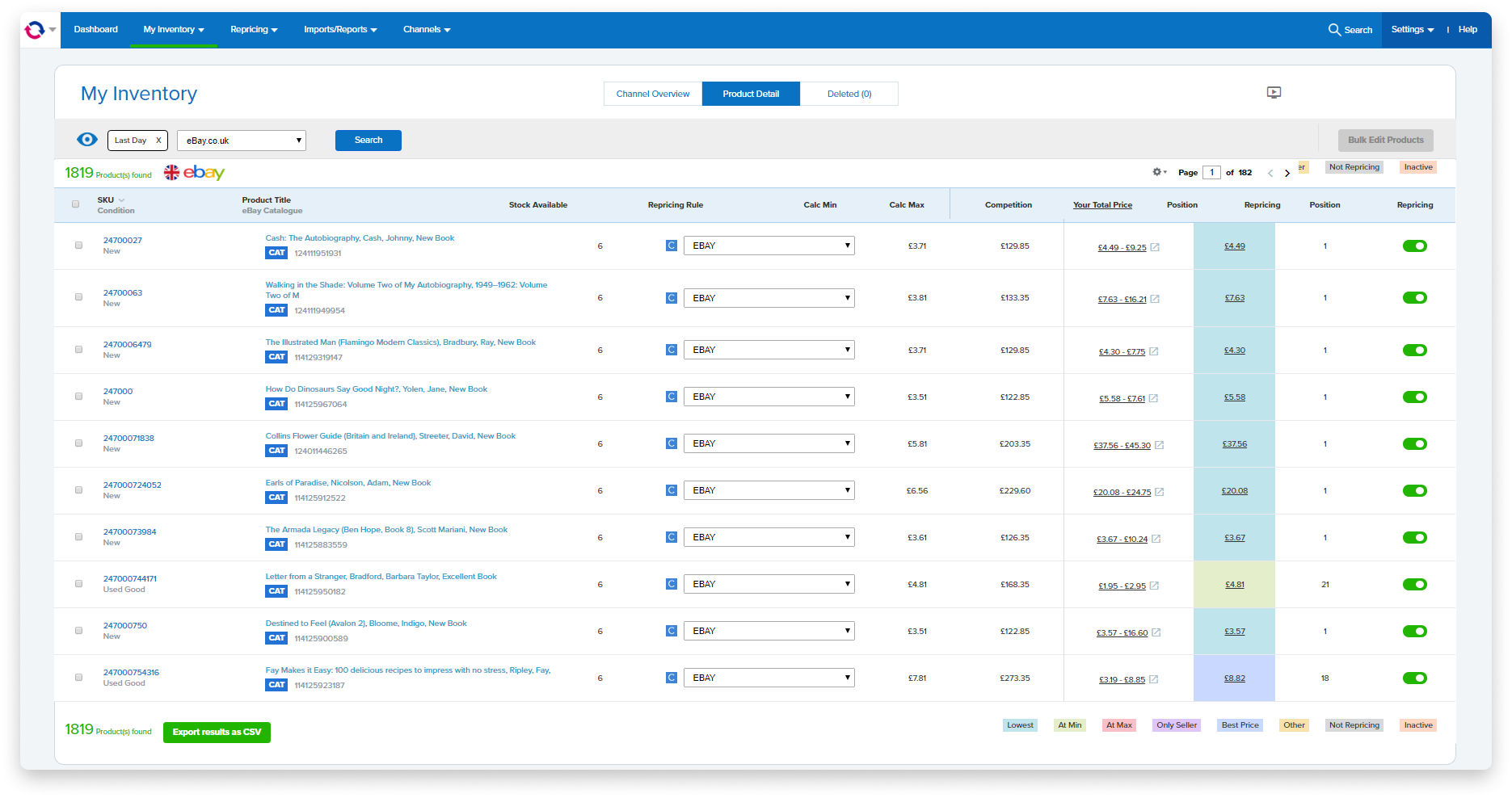Disable repricing toggle for SKU 24700027

tap(1414, 246)
